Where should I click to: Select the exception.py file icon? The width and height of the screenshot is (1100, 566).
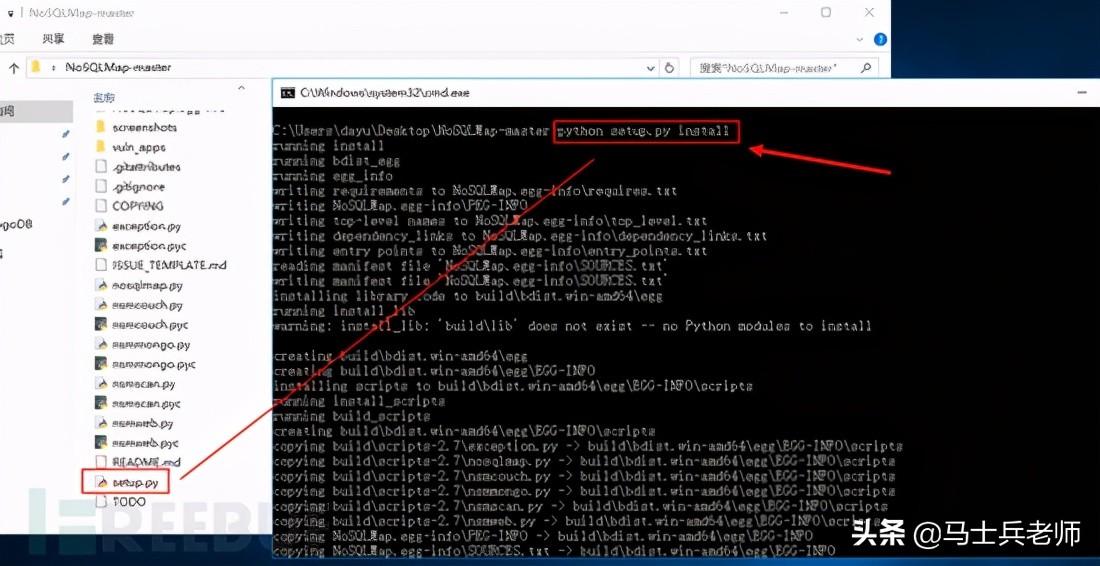(100, 227)
